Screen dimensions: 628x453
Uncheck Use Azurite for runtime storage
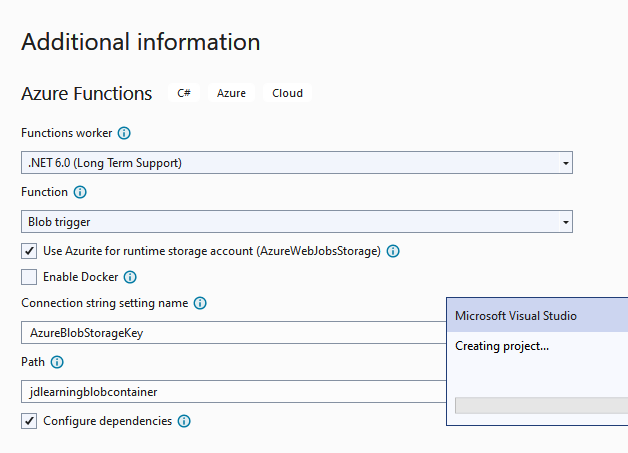pos(29,251)
